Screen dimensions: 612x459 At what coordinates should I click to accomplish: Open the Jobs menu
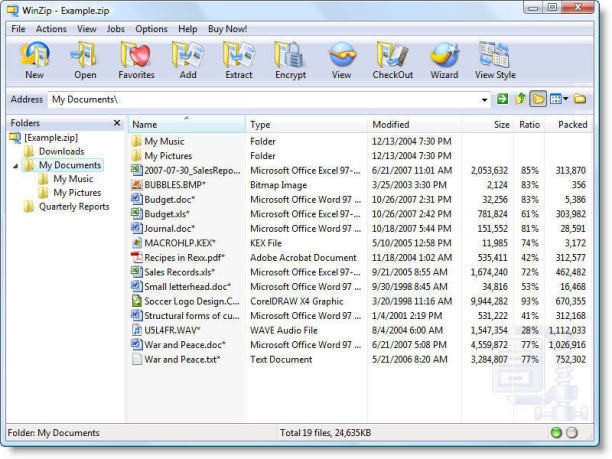coord(116,29)
